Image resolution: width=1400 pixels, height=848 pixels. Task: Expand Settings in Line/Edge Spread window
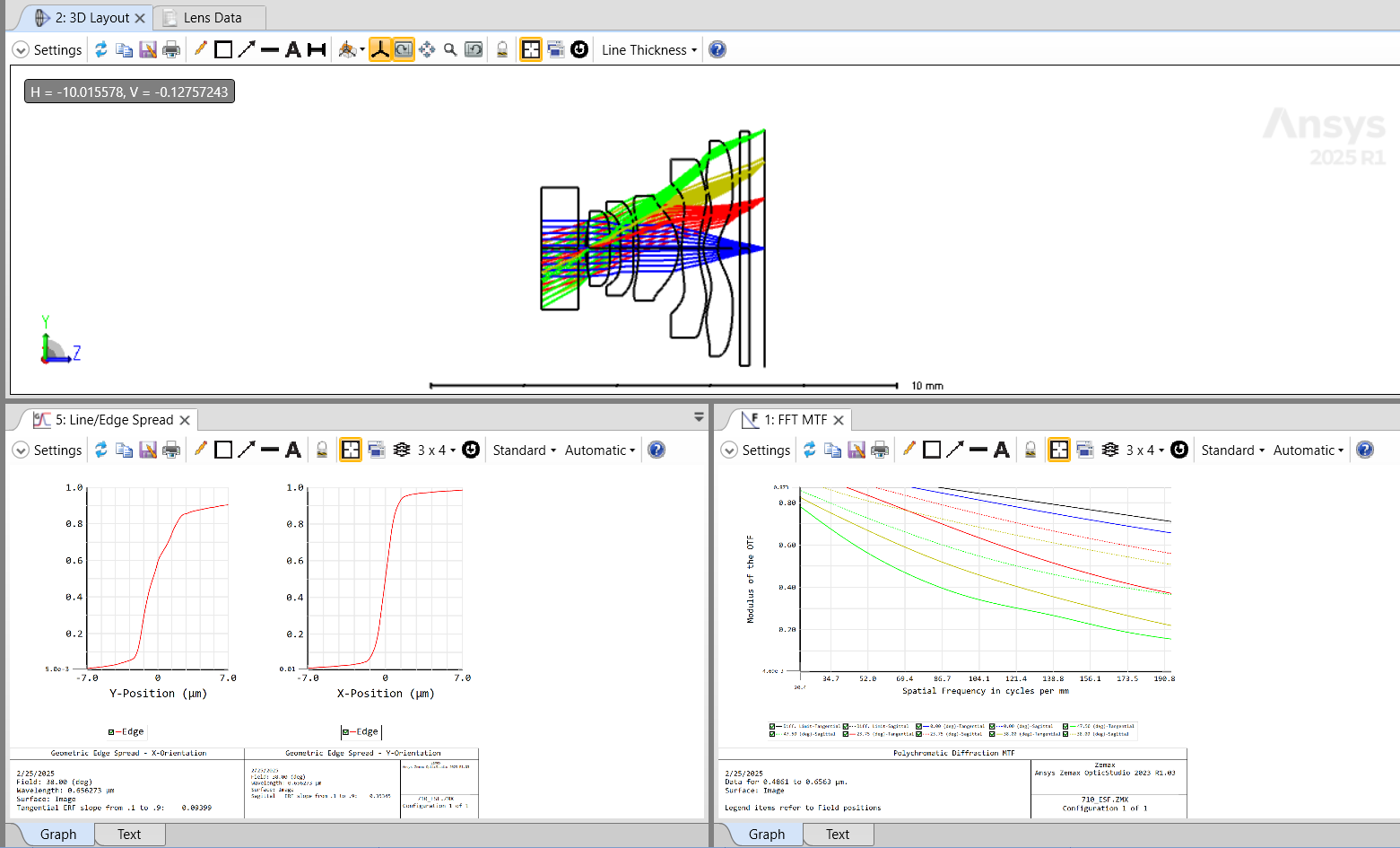tap(48, 450)
